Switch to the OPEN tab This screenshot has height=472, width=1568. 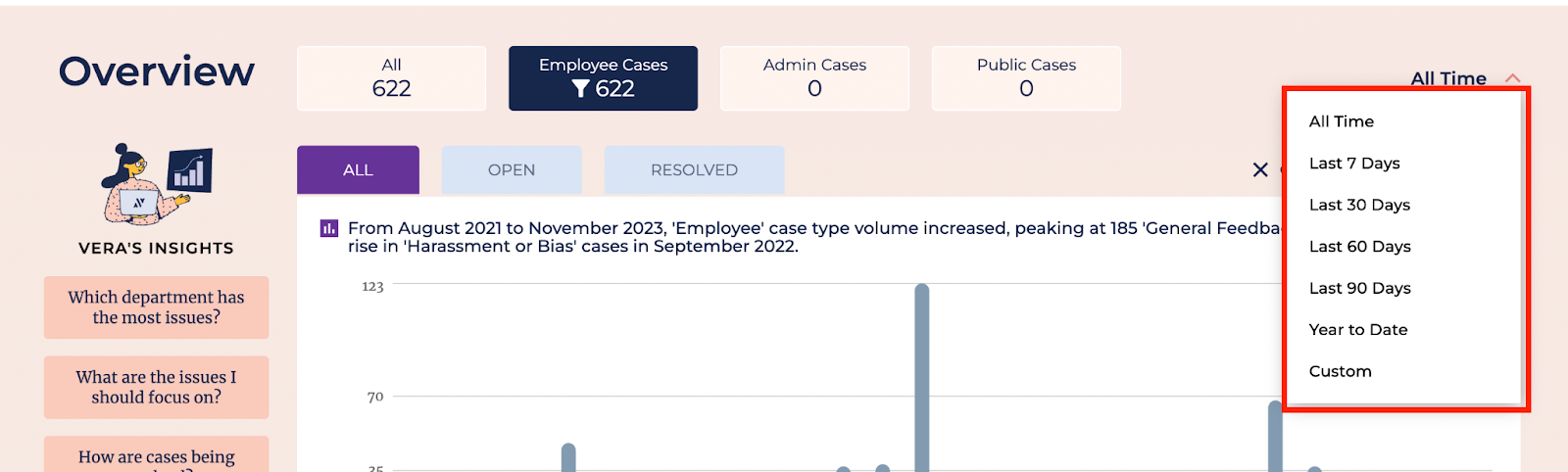pyautogui.click(x=512, y=170)
